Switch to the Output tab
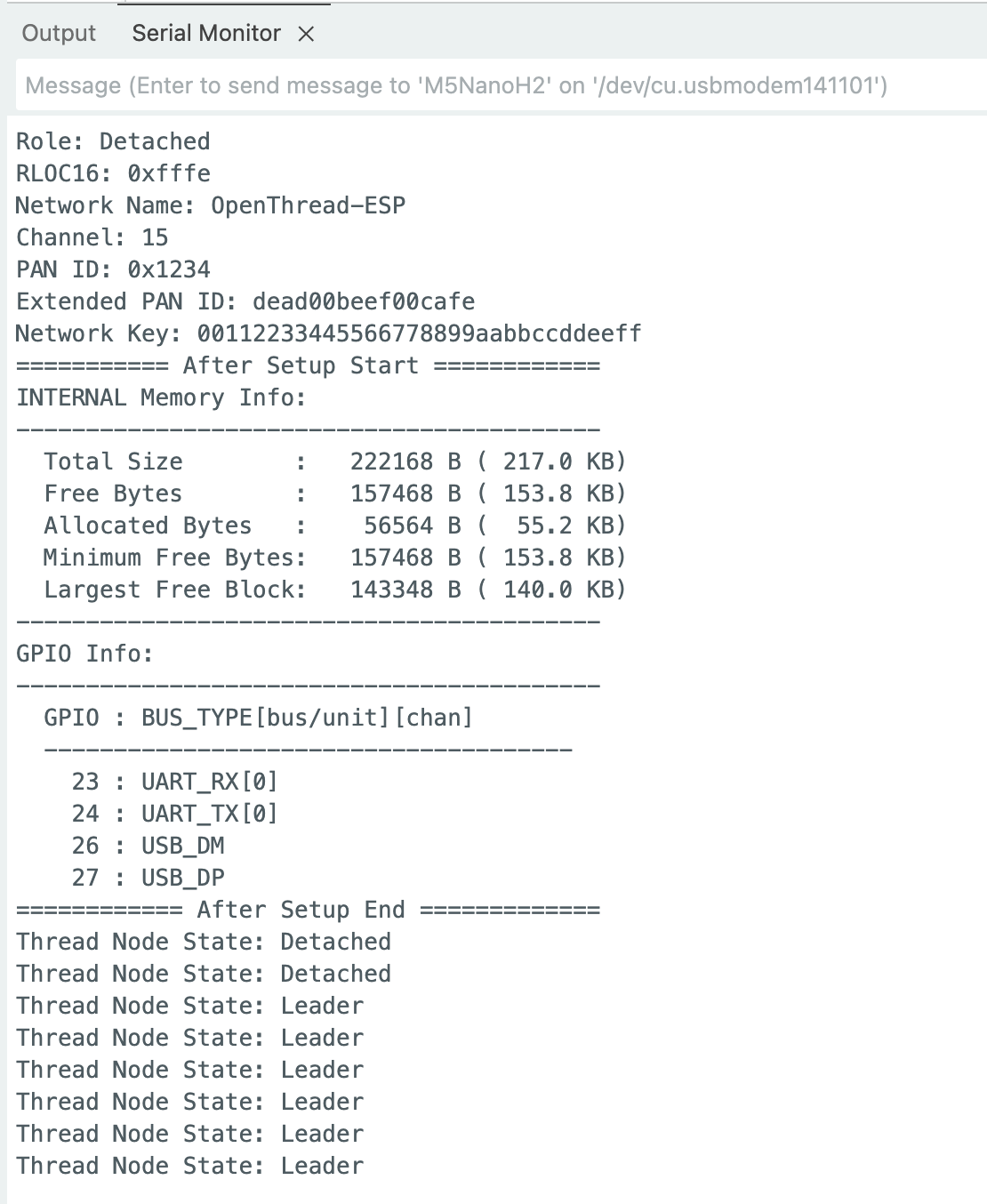 pos(58,34)
